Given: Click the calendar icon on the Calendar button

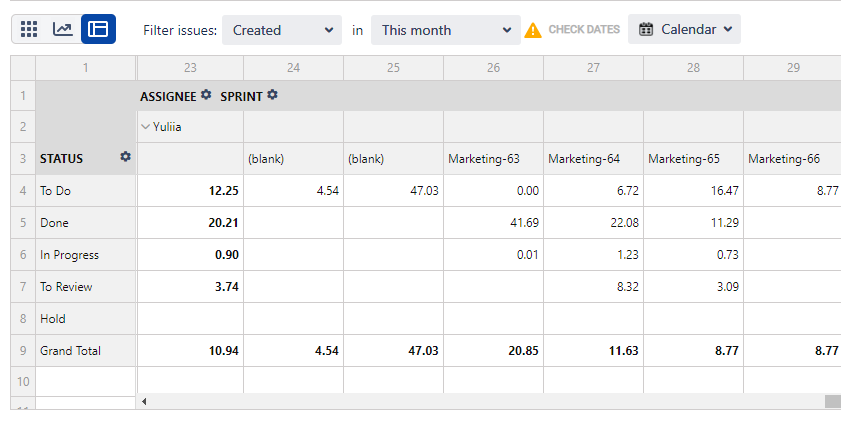Looking at the screenshot, I should [x=646, y=29].
